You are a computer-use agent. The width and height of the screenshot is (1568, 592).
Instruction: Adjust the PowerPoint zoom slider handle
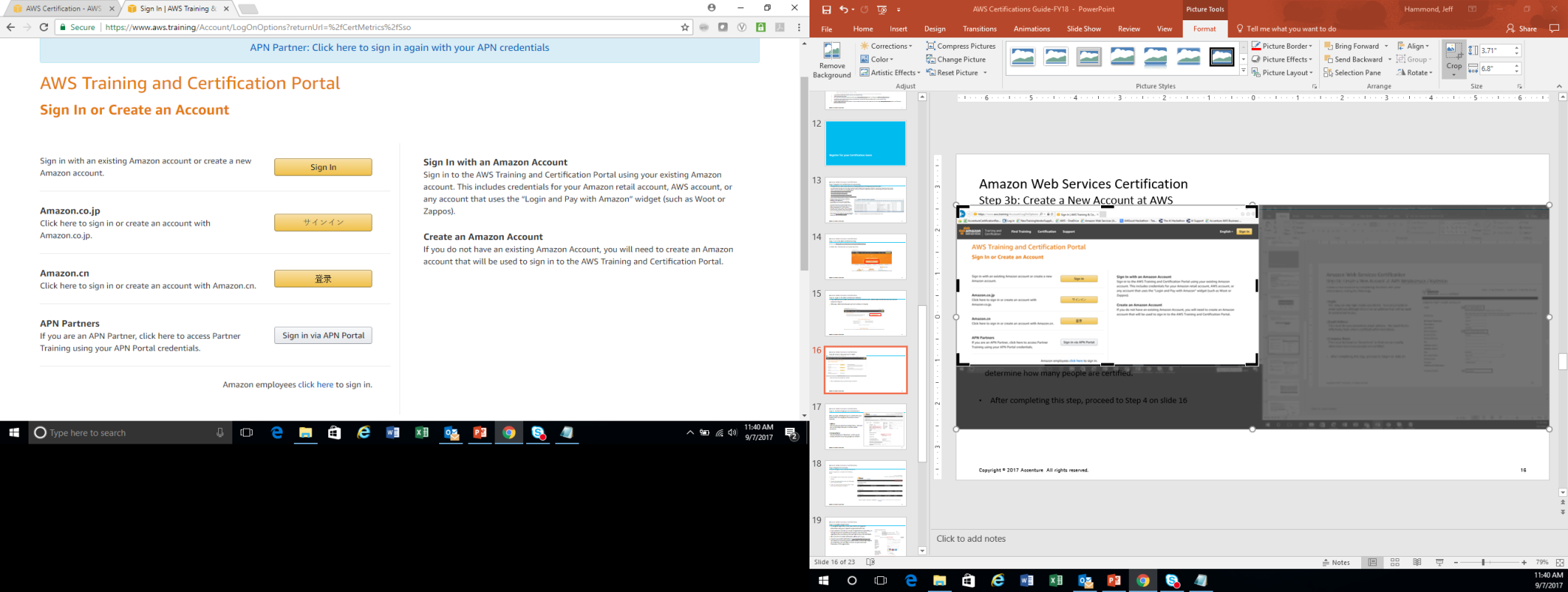(1483, 562)
